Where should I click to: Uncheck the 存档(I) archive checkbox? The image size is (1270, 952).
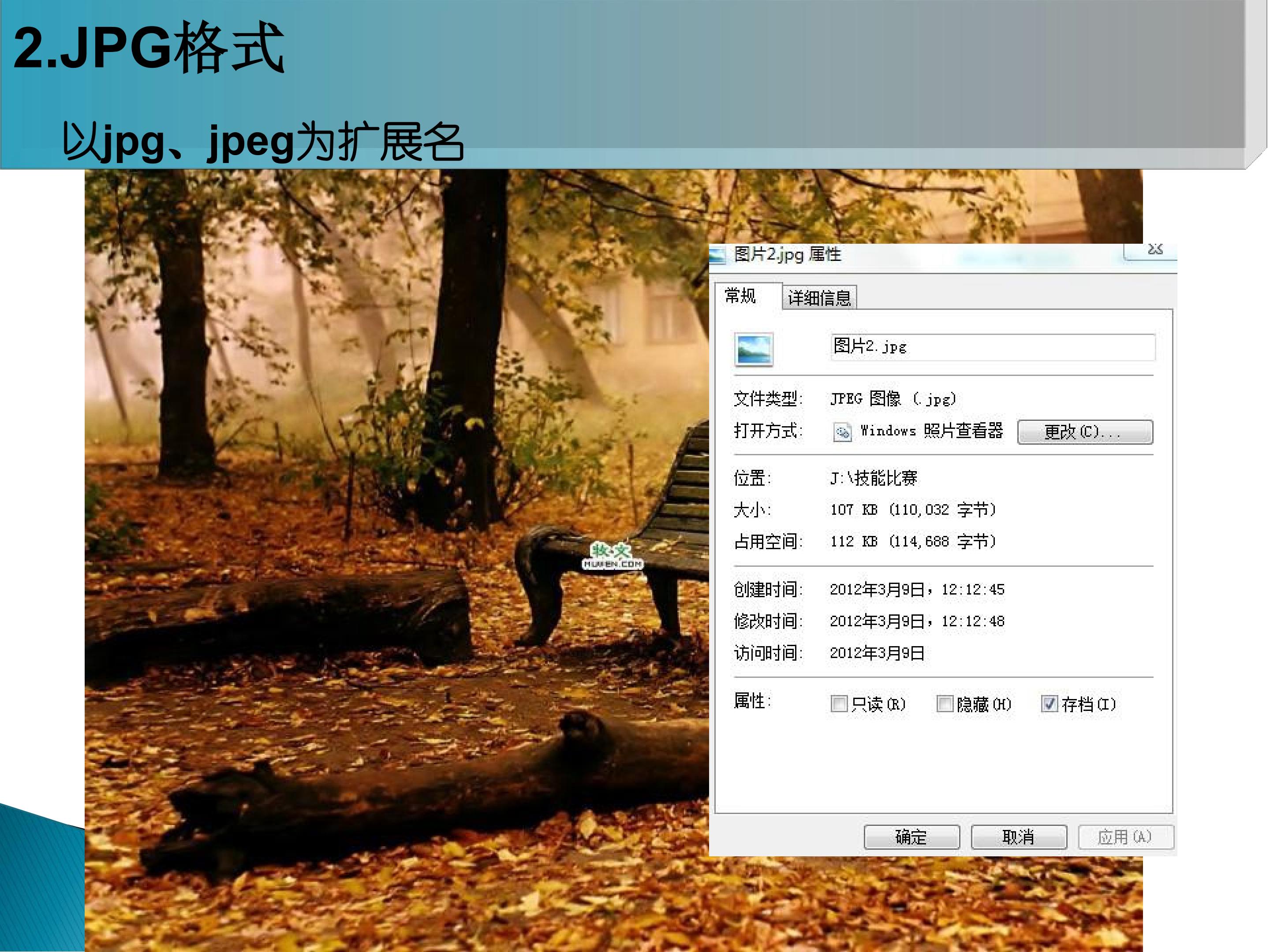[x=1049, y=703]
